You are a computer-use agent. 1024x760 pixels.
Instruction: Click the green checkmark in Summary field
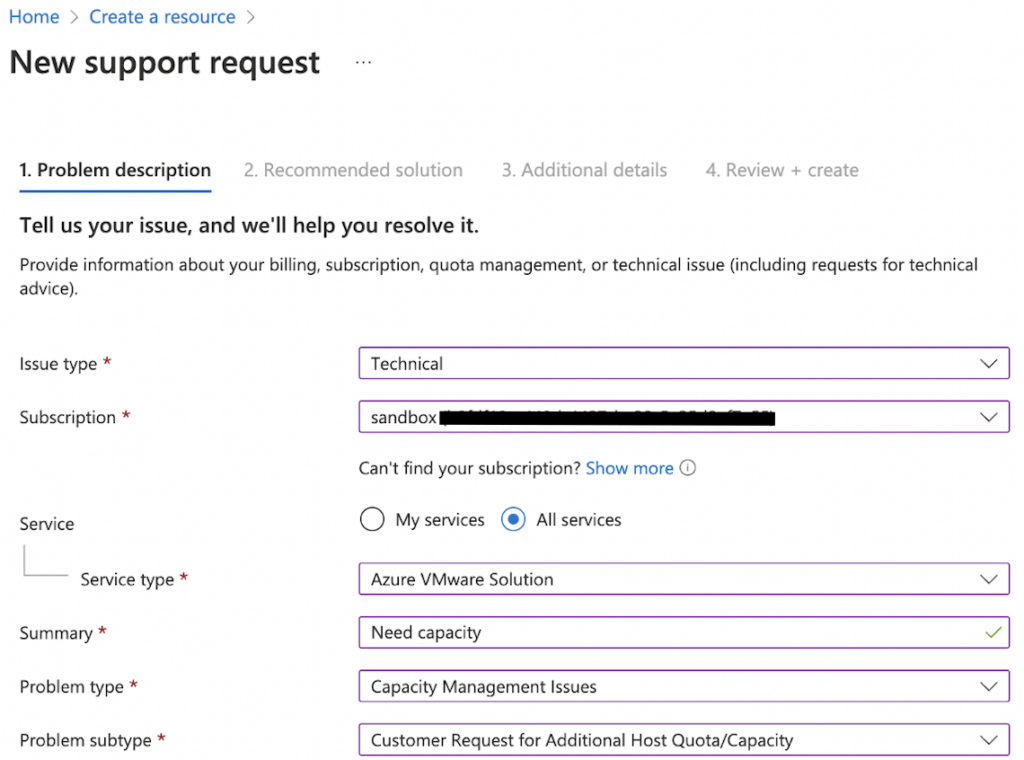tap(992, 633)
